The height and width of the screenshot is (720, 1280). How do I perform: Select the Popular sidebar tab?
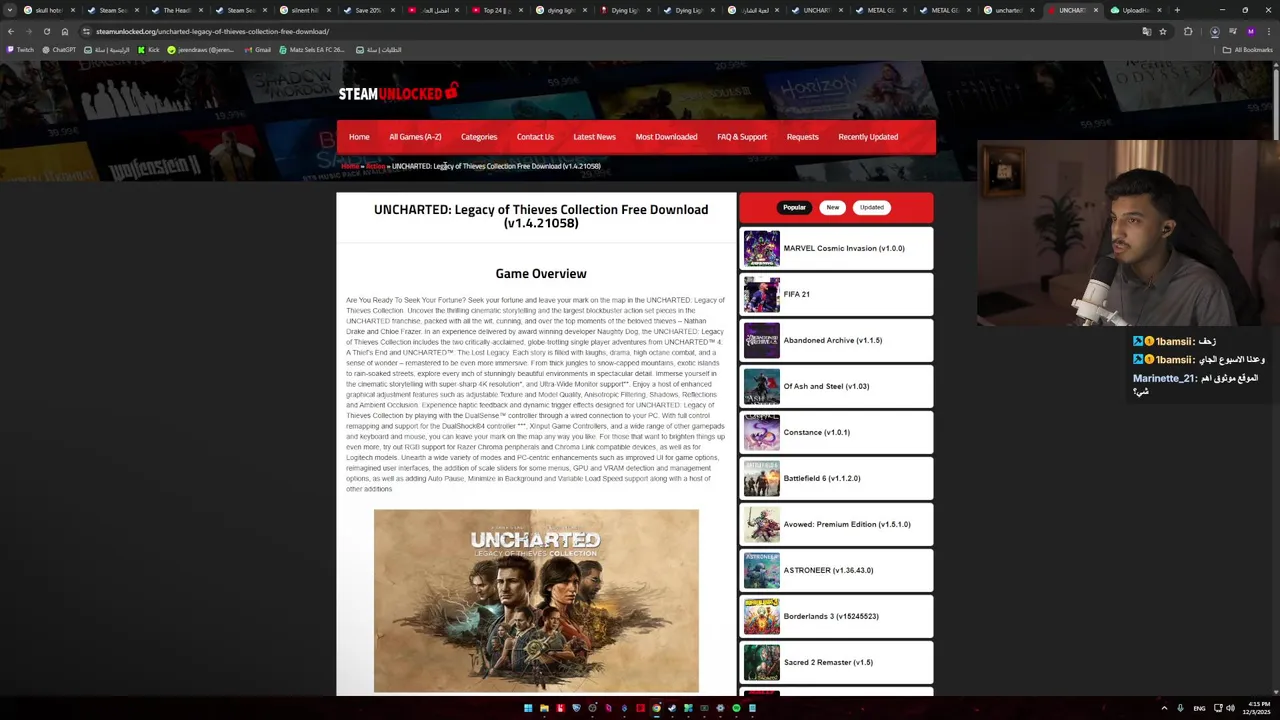[794, 207]
